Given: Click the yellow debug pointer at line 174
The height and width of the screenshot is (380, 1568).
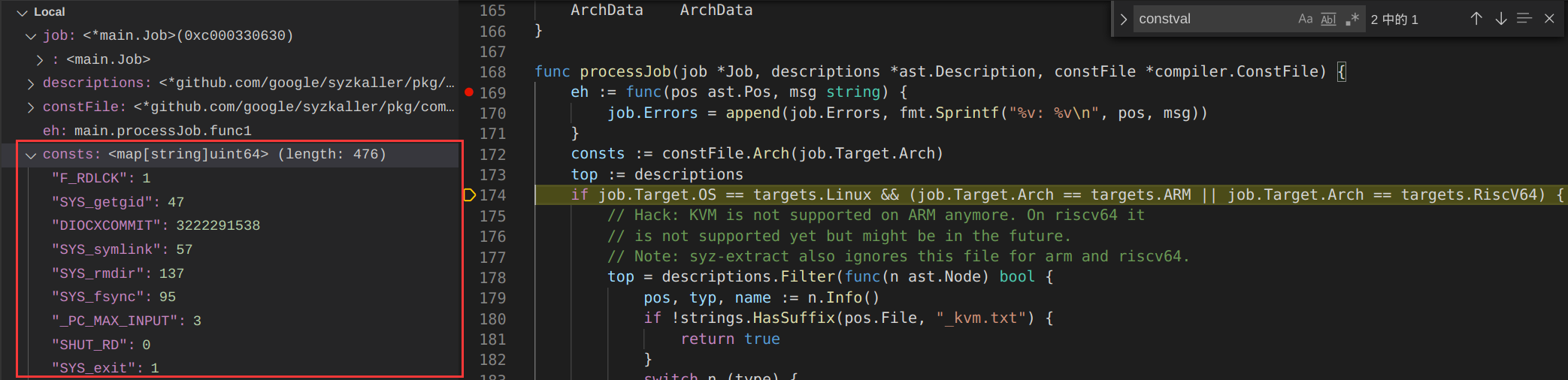Looking at the screenshot, I should click(x=469, y=195).
